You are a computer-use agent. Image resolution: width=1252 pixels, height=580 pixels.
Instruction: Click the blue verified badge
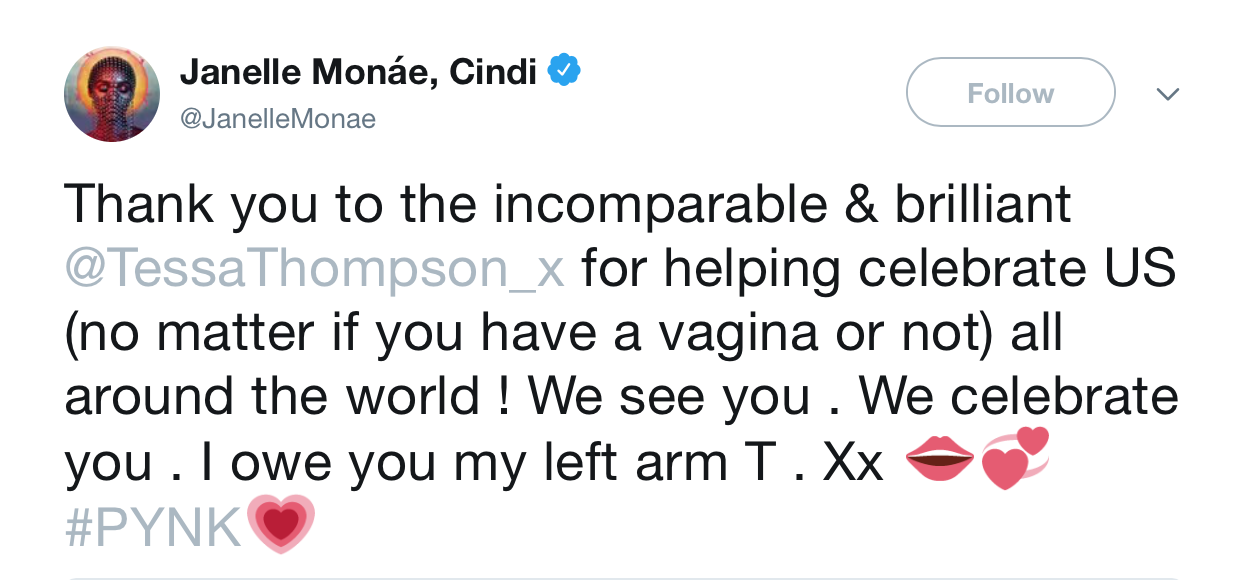[x=565, y=71]
